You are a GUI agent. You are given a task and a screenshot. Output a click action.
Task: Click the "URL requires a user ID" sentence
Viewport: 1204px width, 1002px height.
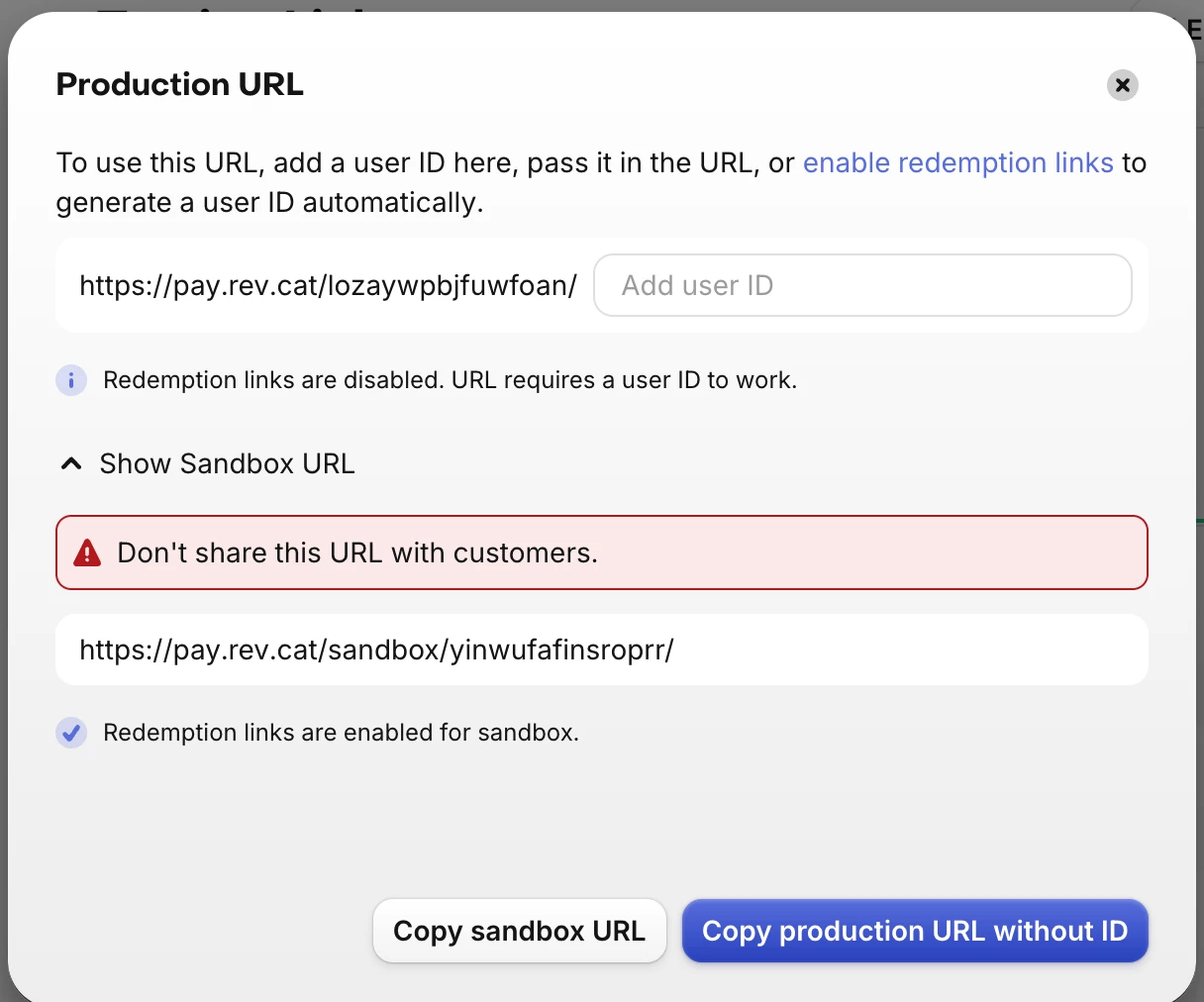(624, 380)
